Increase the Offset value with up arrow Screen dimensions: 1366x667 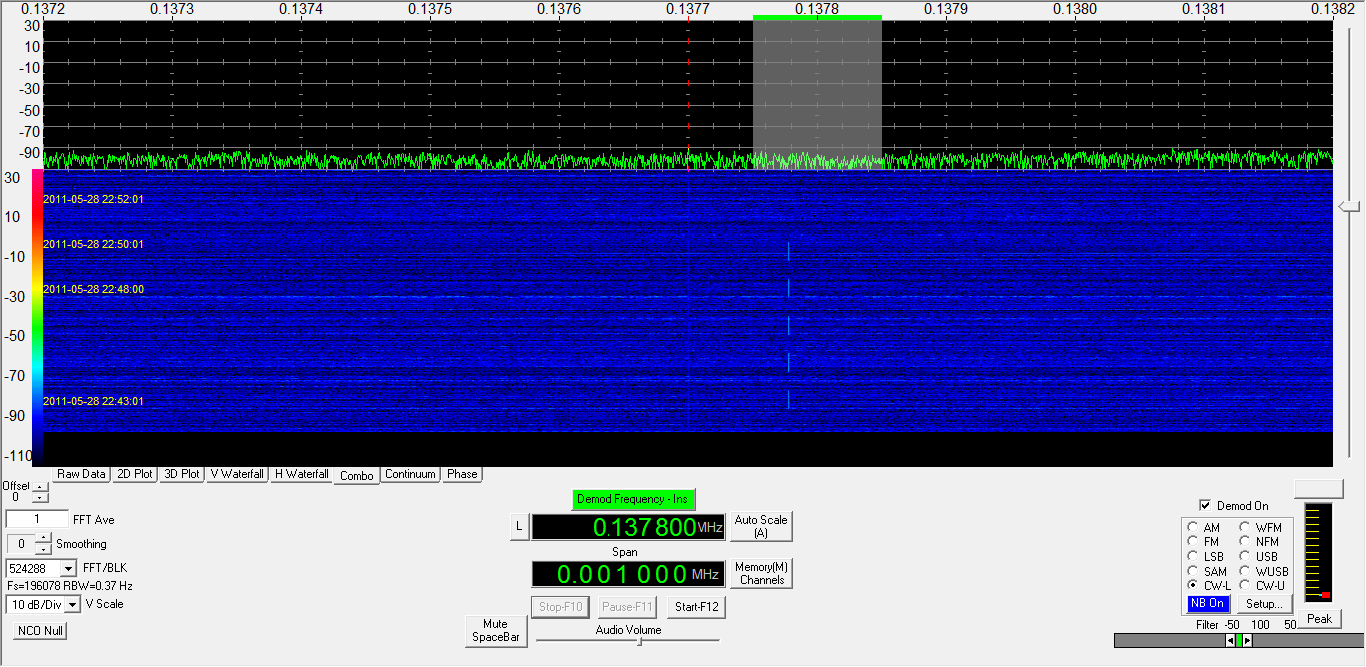tap(39, 487)
